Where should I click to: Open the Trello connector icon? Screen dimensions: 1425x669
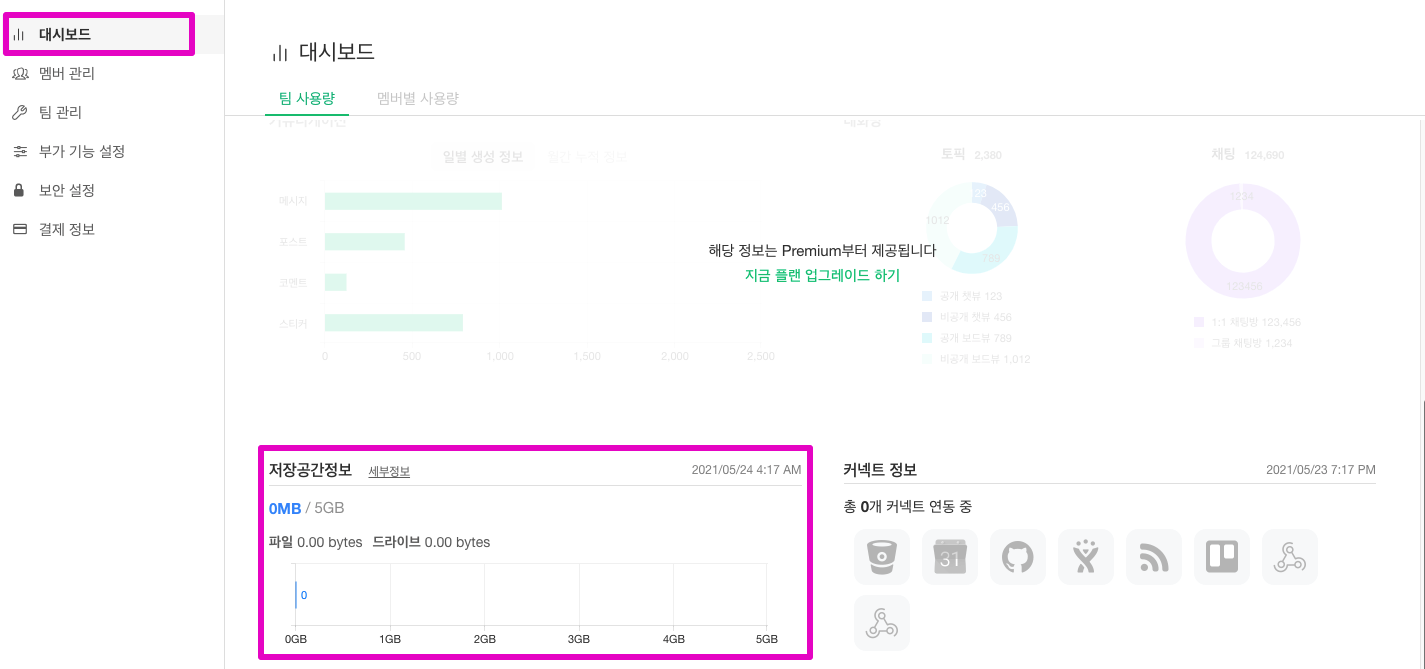pos(1221,557)
